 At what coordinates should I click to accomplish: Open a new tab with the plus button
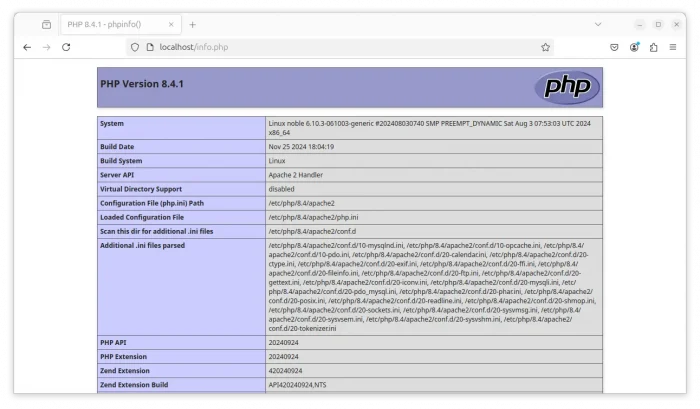(192, 25)
